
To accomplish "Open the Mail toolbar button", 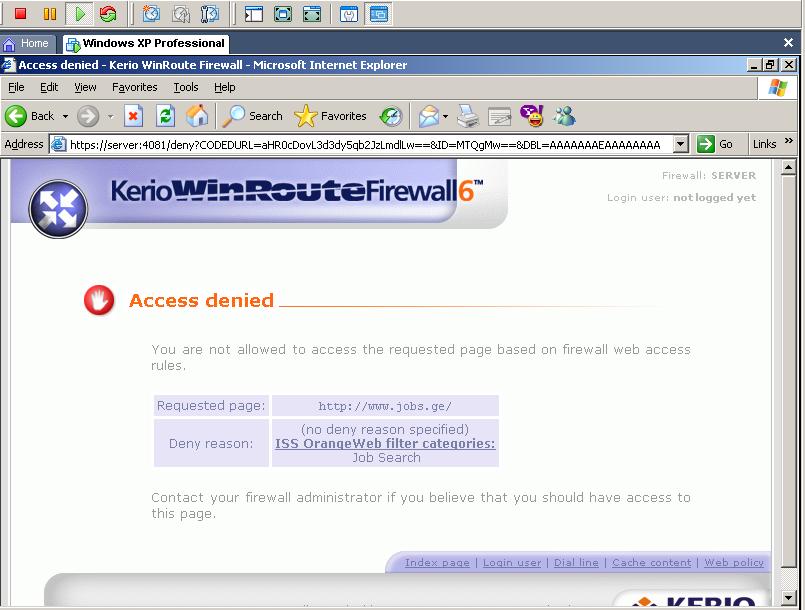I will [429, 116].
